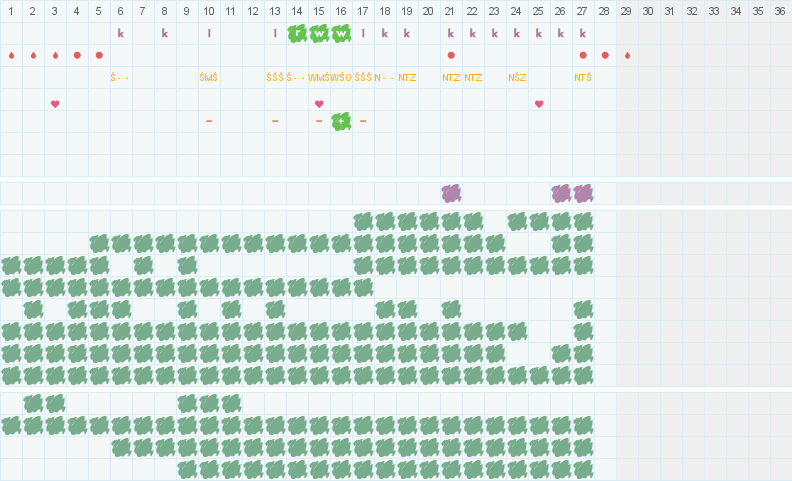
Task: Click the red dot on day 5
Action: pos(99,55)
